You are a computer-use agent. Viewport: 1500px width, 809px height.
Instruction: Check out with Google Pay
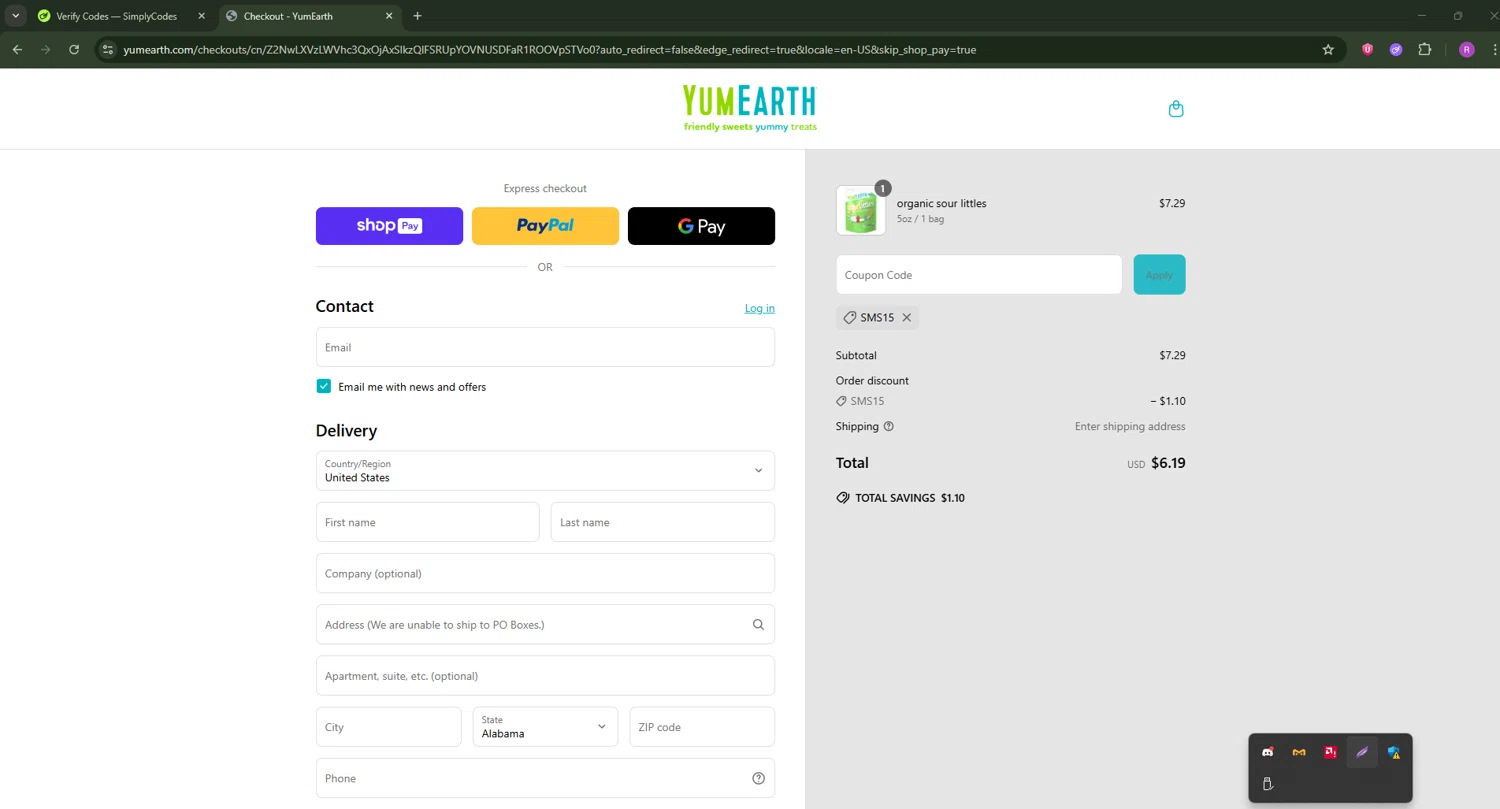point(701,226)
